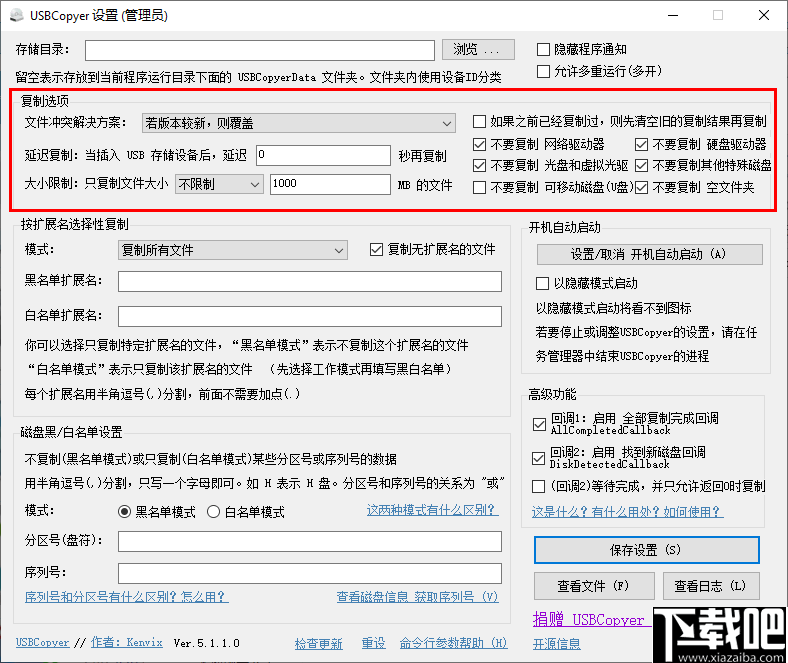Click 查看磁盘信息 获取序列号 (V) link
The height and width of the screenshot is (663, 788).
tap(418, 597)
